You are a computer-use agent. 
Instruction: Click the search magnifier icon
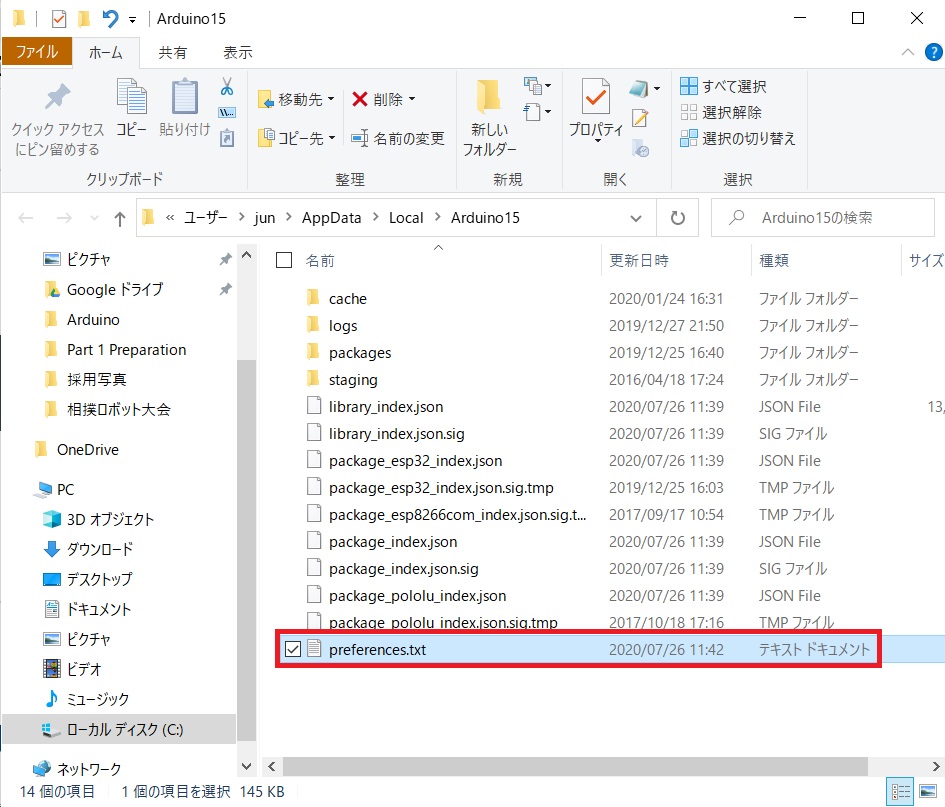[736, 217]
